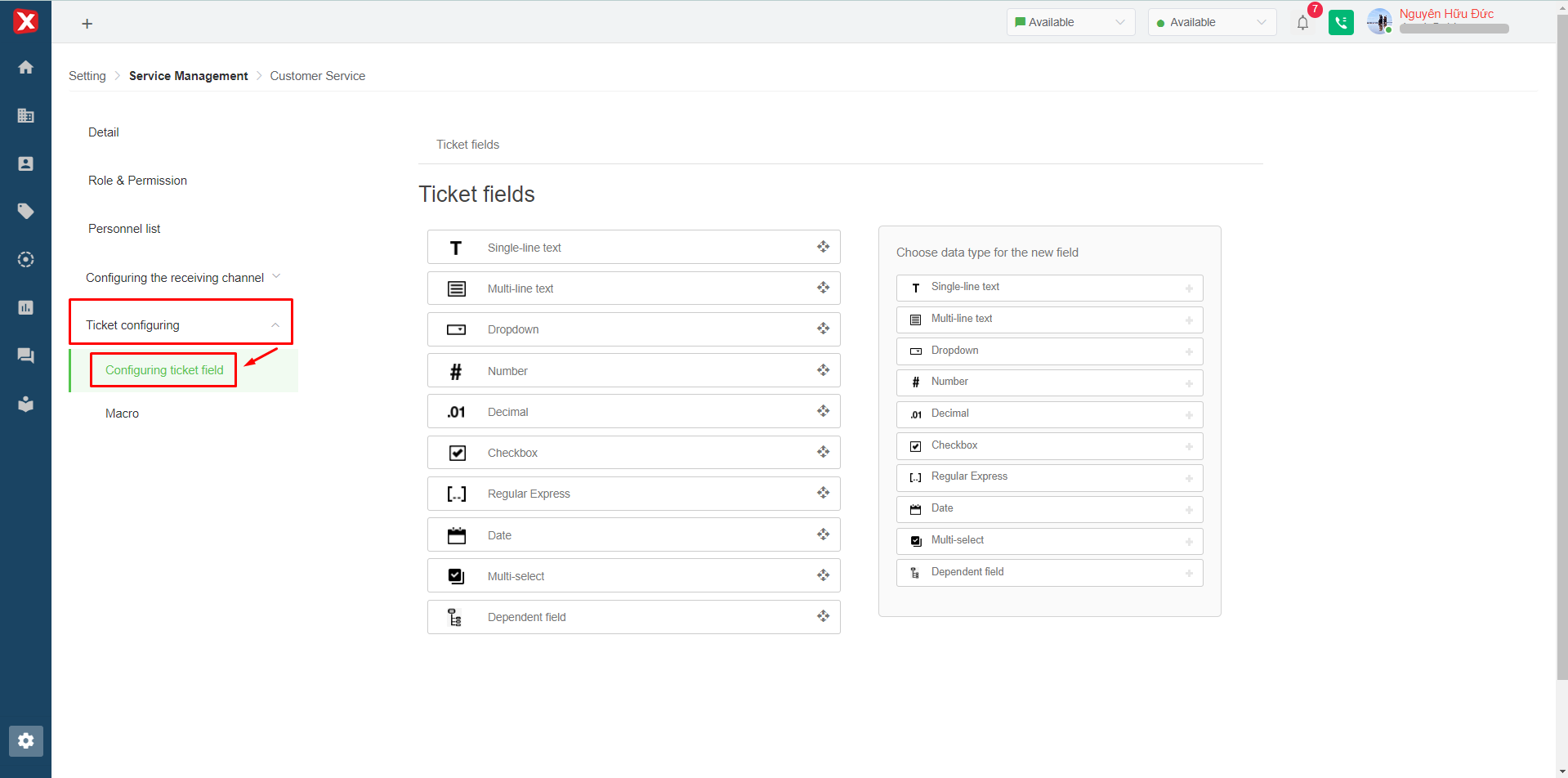The height and width of the screenshot is (778, 1568).
Task: Add a Multi-select data type field
Action: (1189, 541)
